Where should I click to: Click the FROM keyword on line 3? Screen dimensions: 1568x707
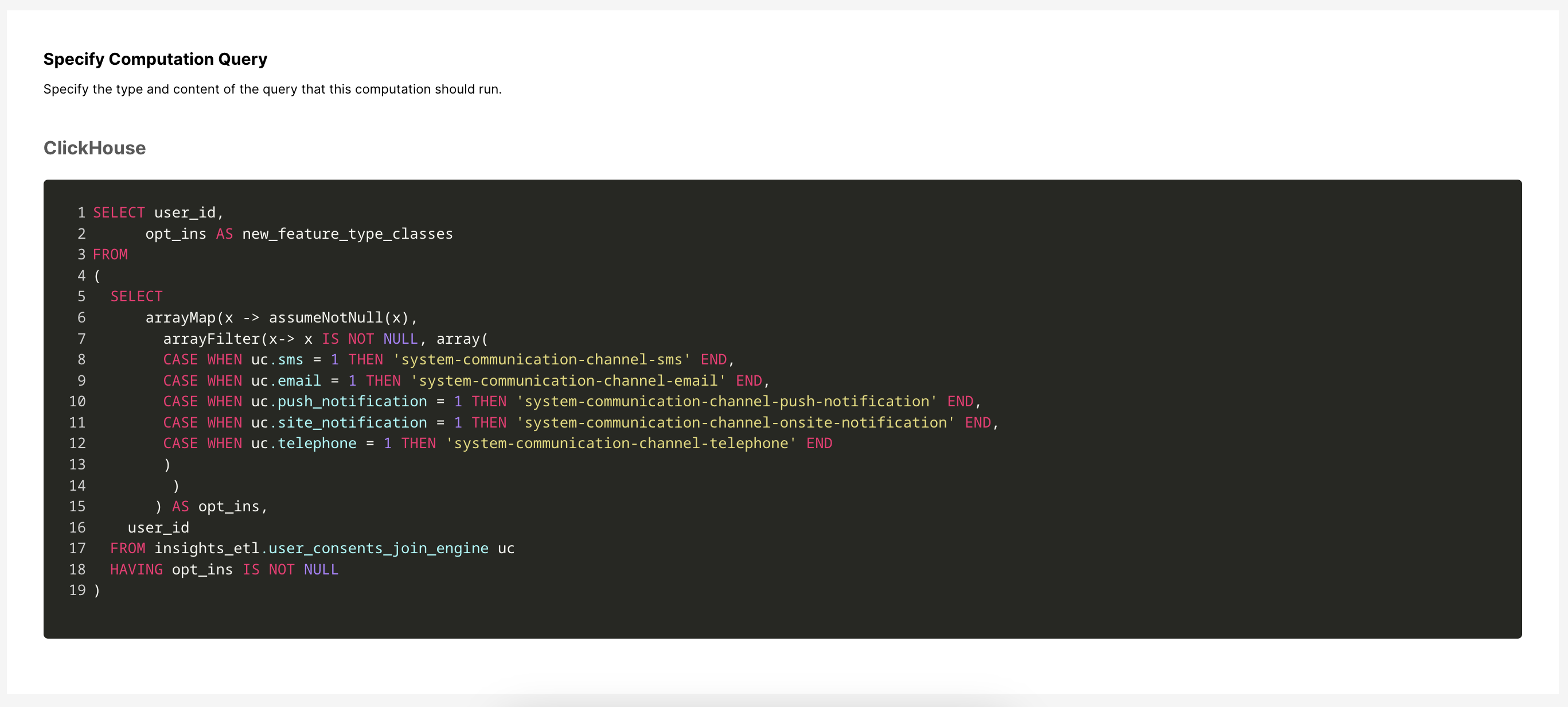pos(110,255)
